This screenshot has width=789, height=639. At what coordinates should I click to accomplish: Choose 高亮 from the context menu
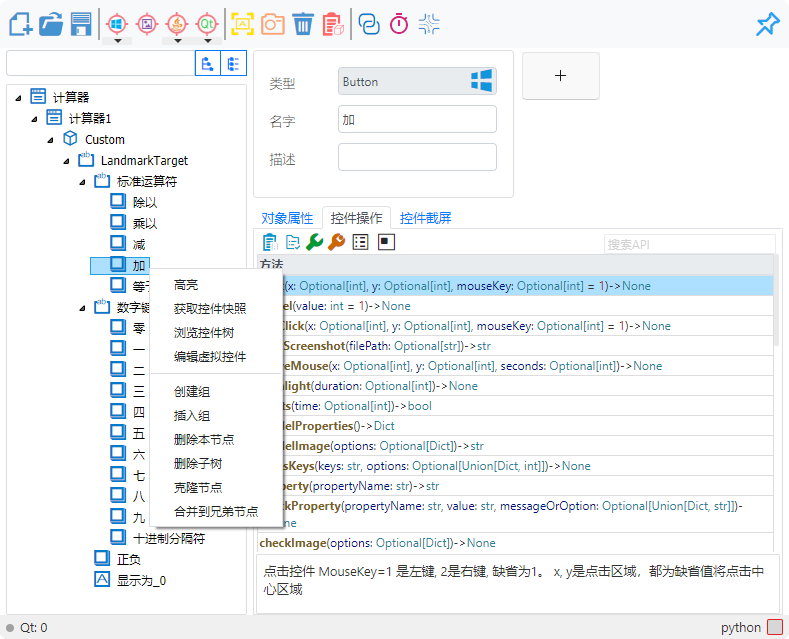[186, 285]
